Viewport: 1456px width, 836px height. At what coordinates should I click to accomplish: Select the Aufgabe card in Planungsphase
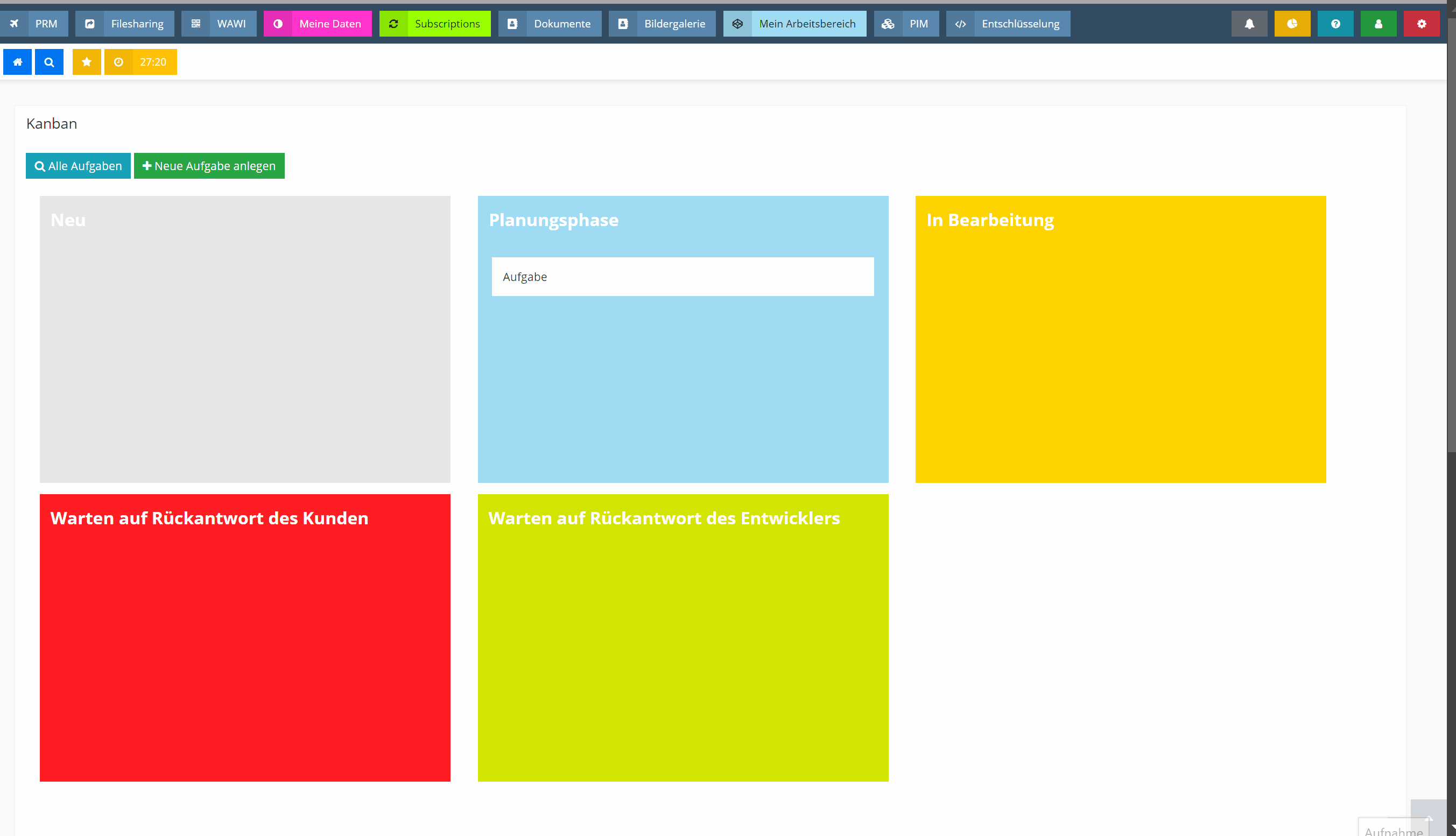click(683, 277)
